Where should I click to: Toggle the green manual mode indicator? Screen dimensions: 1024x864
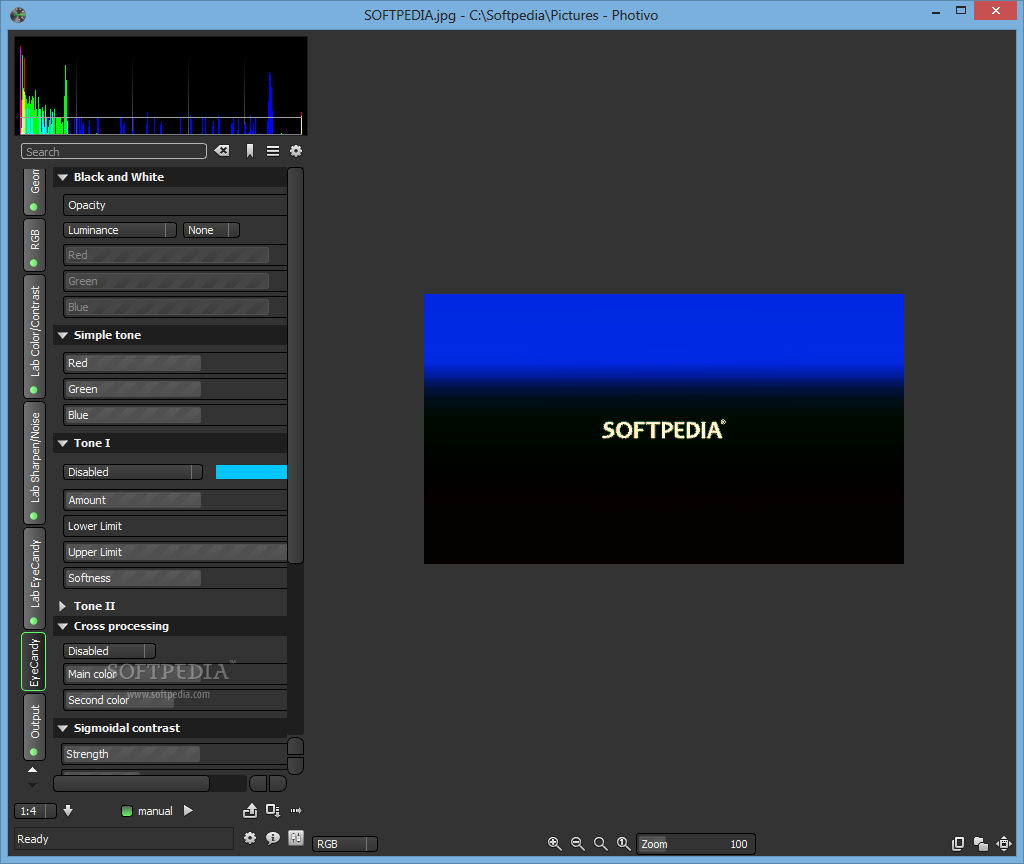[x=127, y=811]
